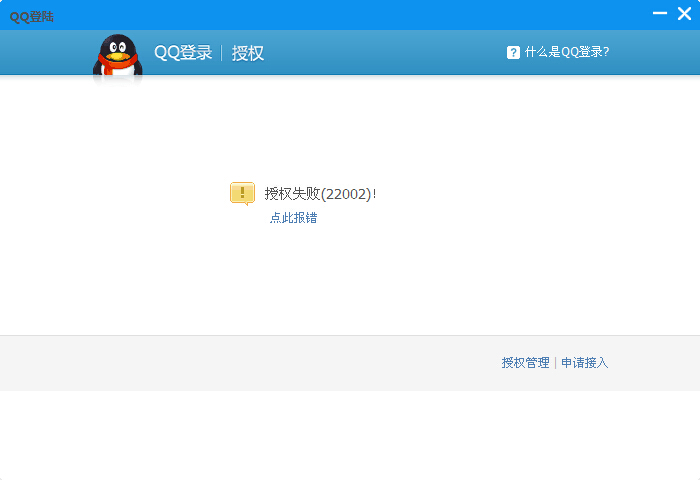
Task: Click the QQ登陆 window title
Action: pyautogui.click(x=32, y=17)
